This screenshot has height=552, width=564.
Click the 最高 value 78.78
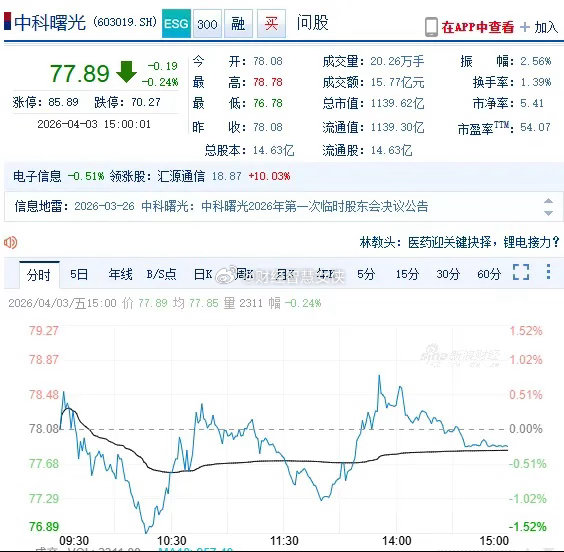pos(268,82)
